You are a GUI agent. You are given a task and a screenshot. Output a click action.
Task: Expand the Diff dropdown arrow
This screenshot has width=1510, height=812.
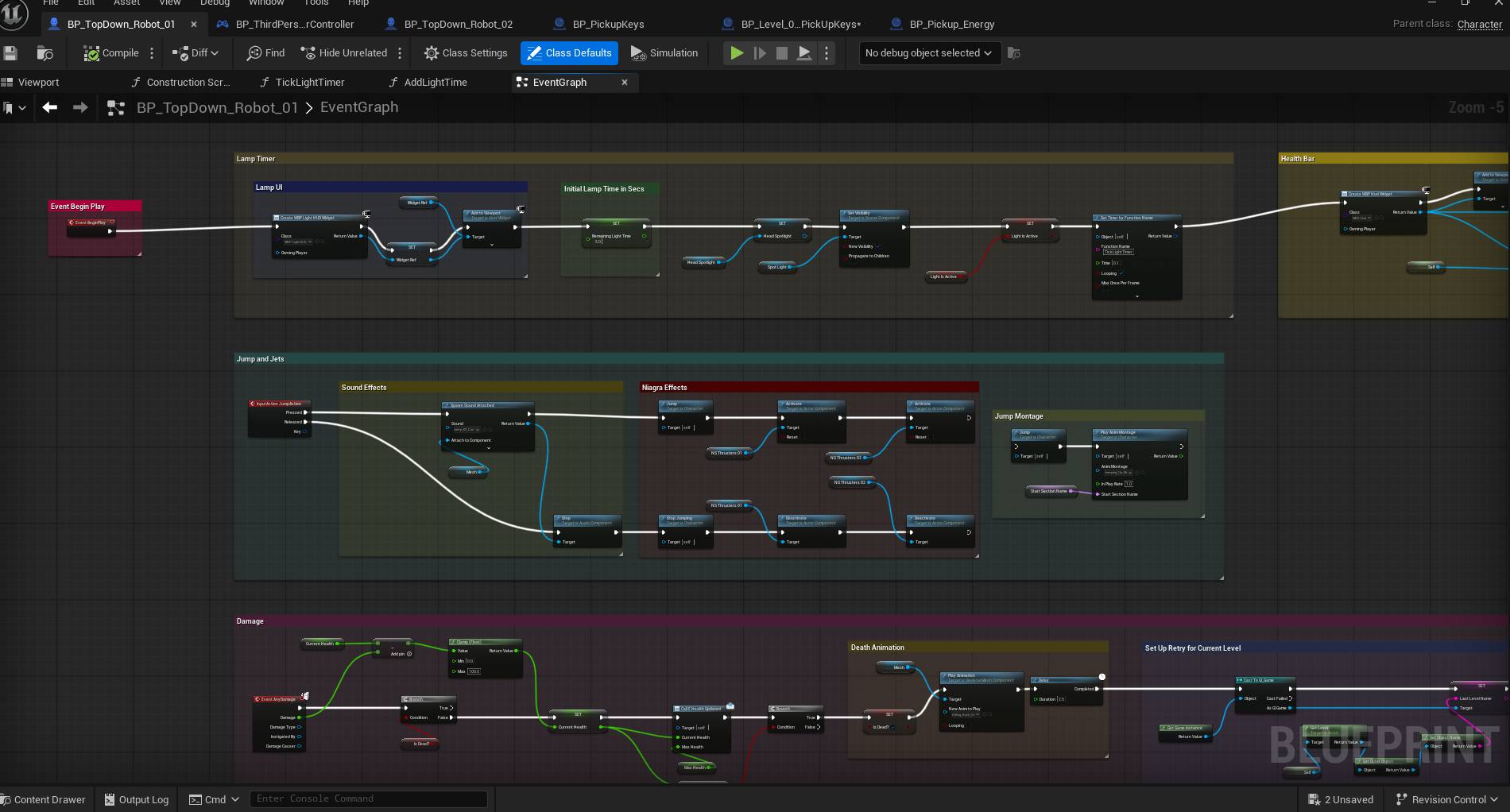click(x=215, y=53)
